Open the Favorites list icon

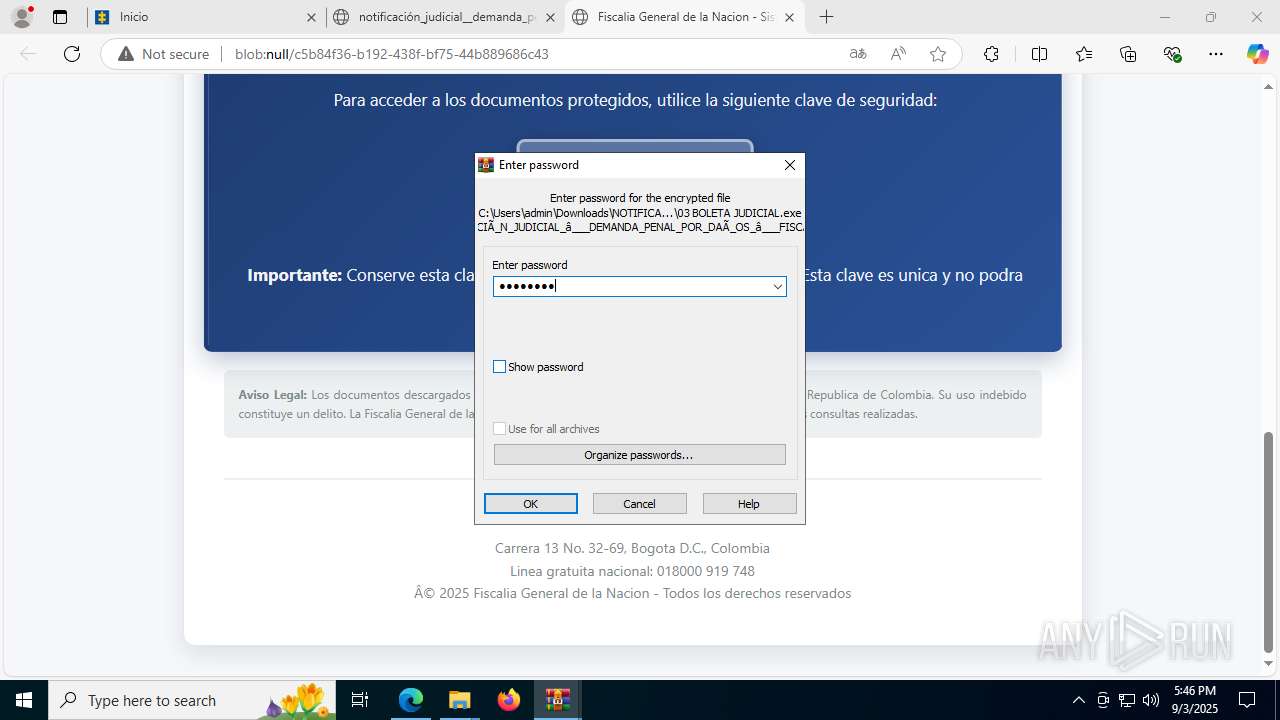(x=1084, y=54)
